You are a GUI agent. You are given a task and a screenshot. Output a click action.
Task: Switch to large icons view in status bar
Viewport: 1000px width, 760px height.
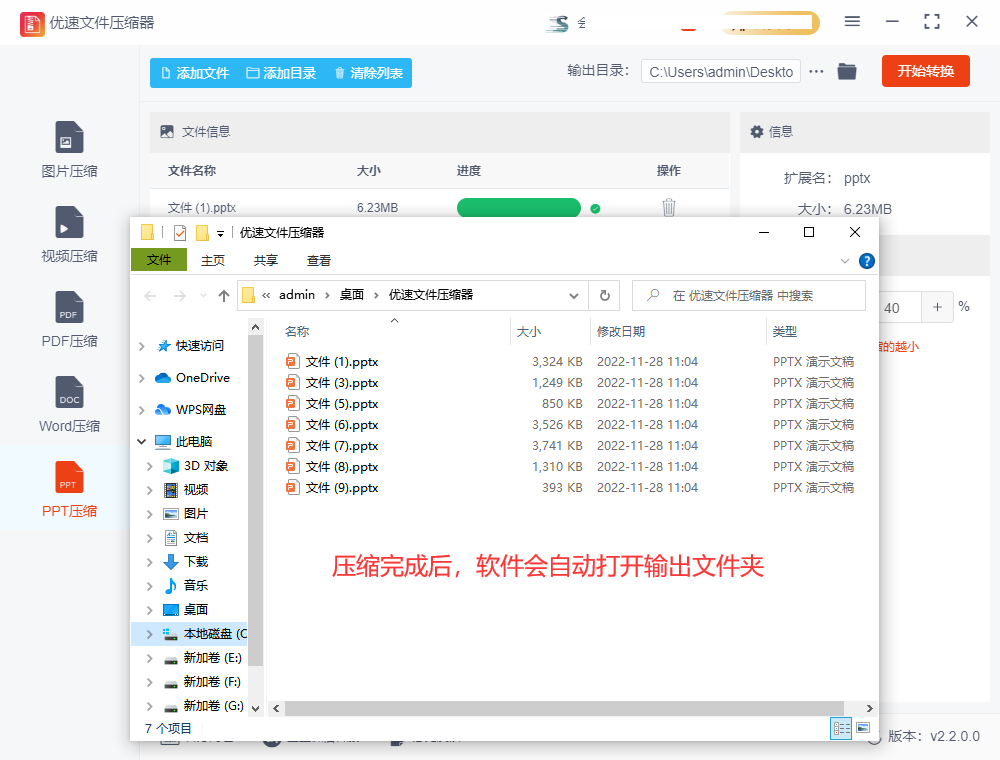pyautogui.click(x=863, y=728)
